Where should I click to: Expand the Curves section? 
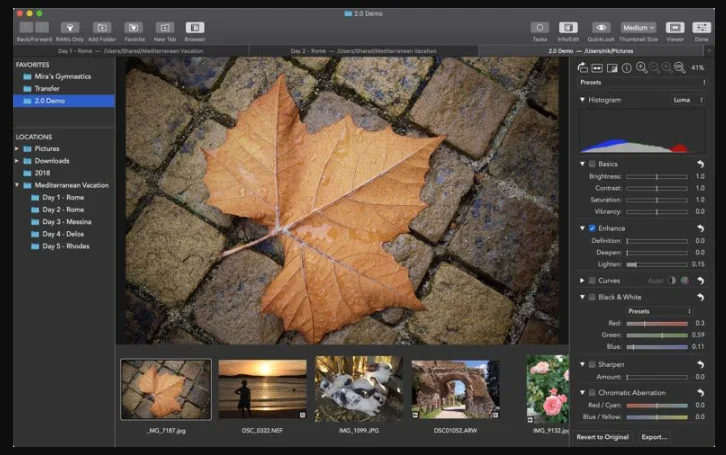coord(582,280)
